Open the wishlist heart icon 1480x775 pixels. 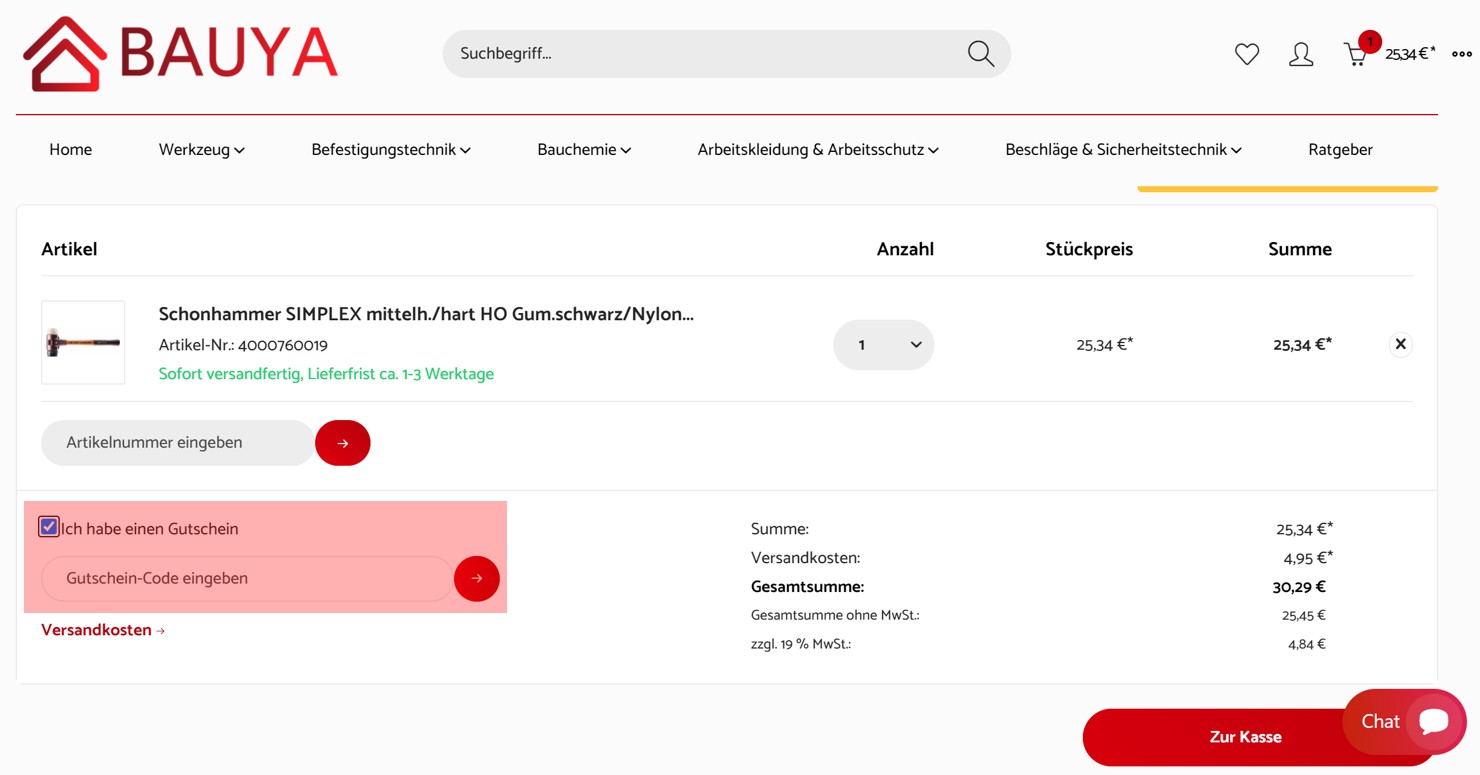pos(1247,54)
